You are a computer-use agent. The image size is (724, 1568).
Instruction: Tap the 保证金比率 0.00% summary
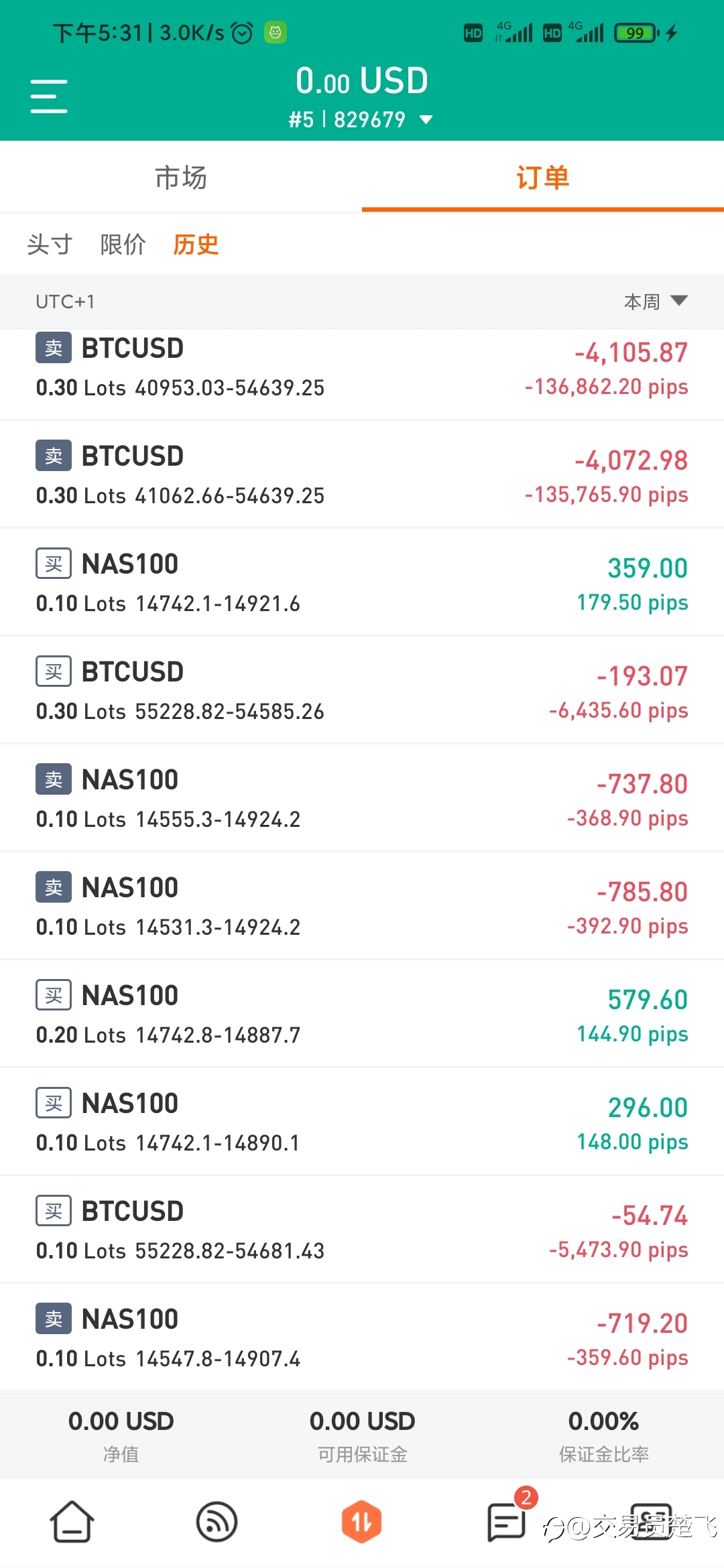coord(604,1435)
